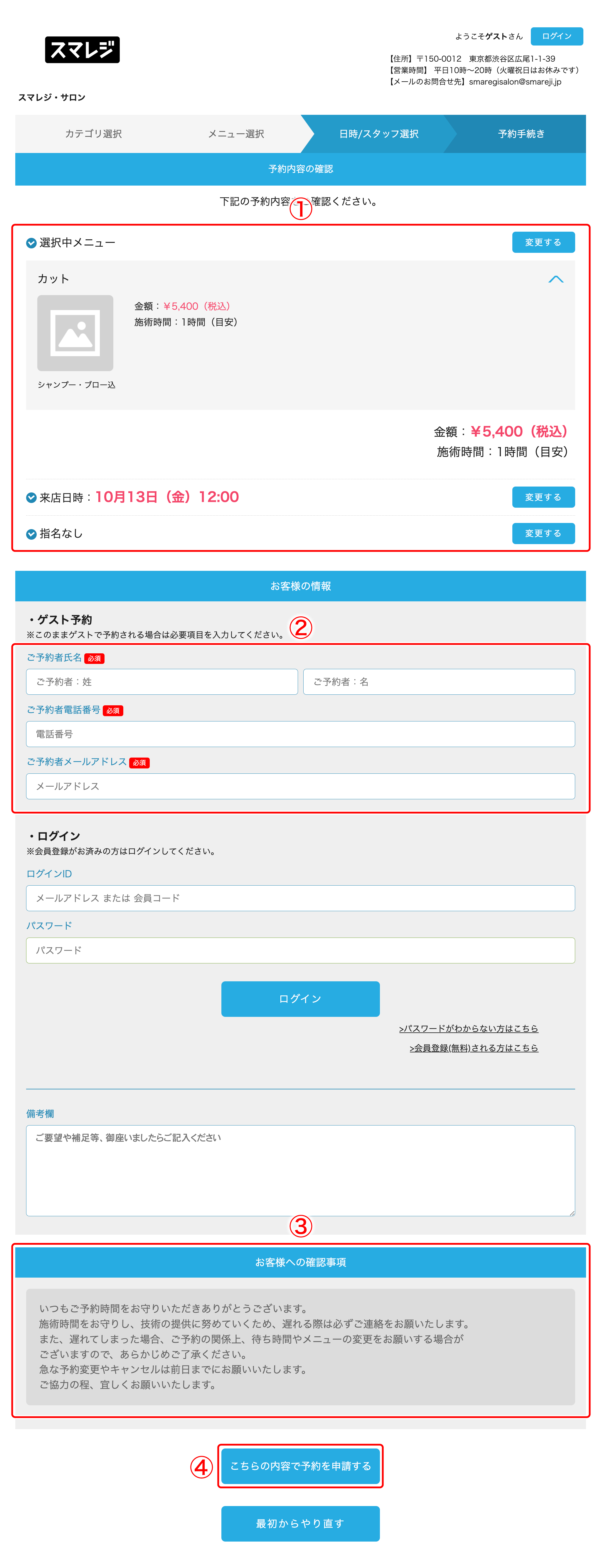Click the top ログイン button
601x1568 pixels.
[557, 36]
